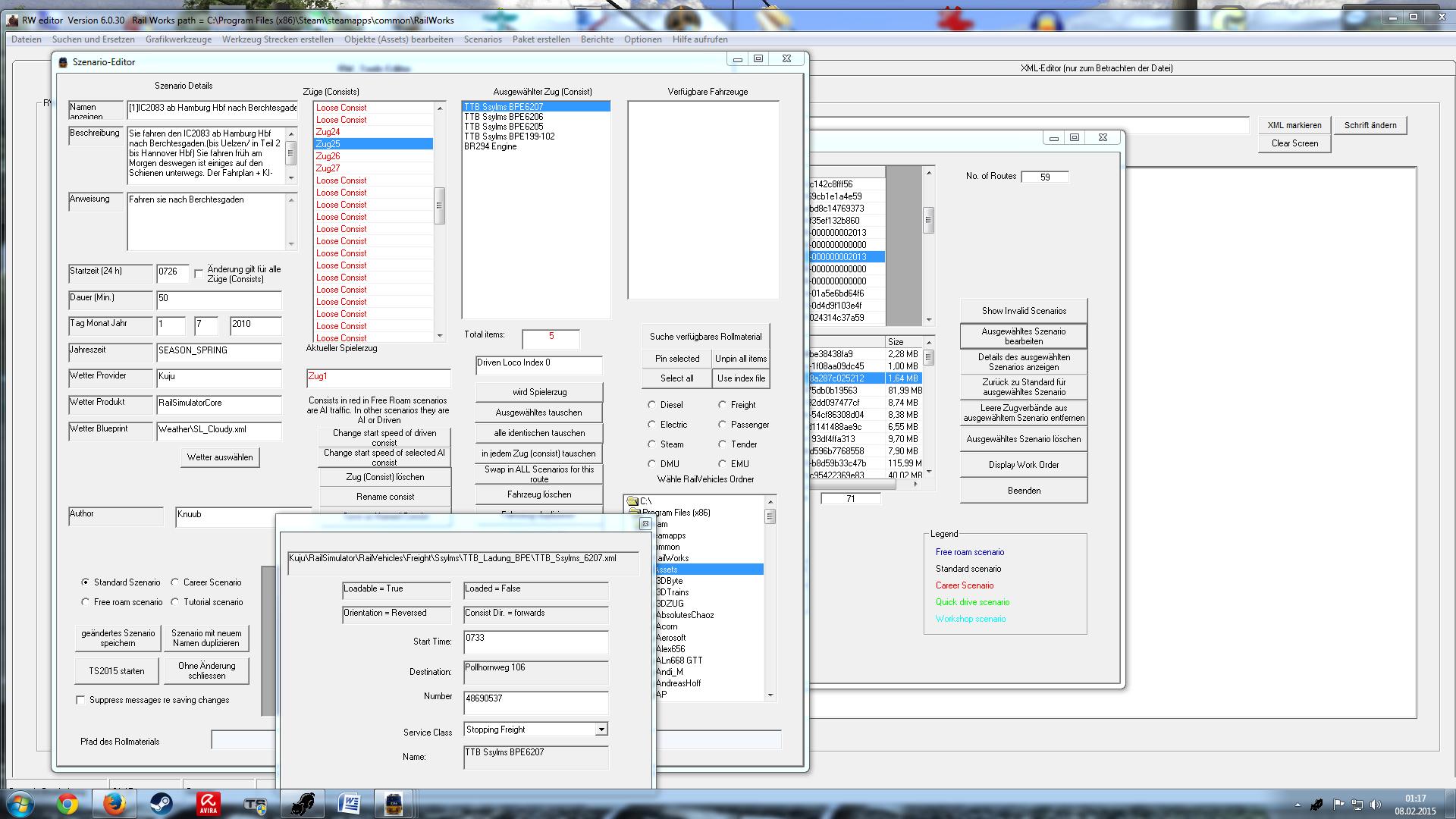The height and width of the screenshot is (819, 1456).
Task: Open the volume speaker tray icon
Action: (1376, 805)
